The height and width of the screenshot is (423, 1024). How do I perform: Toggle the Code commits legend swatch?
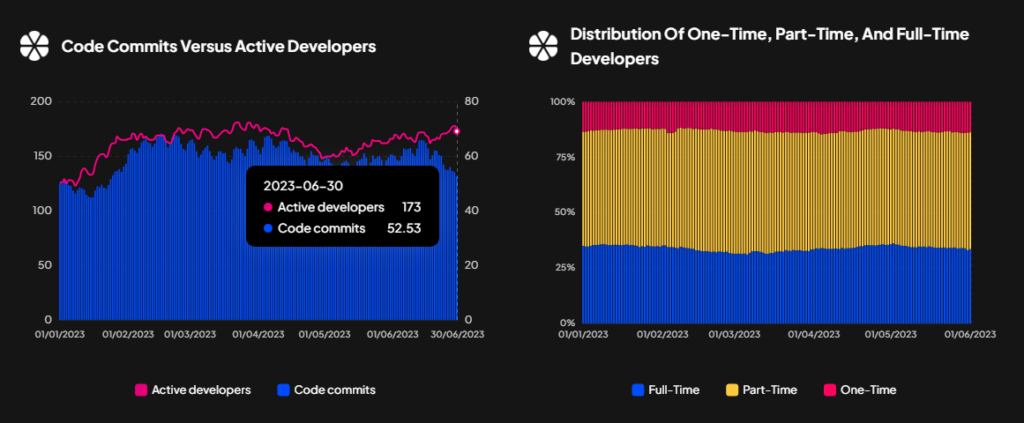283,390
